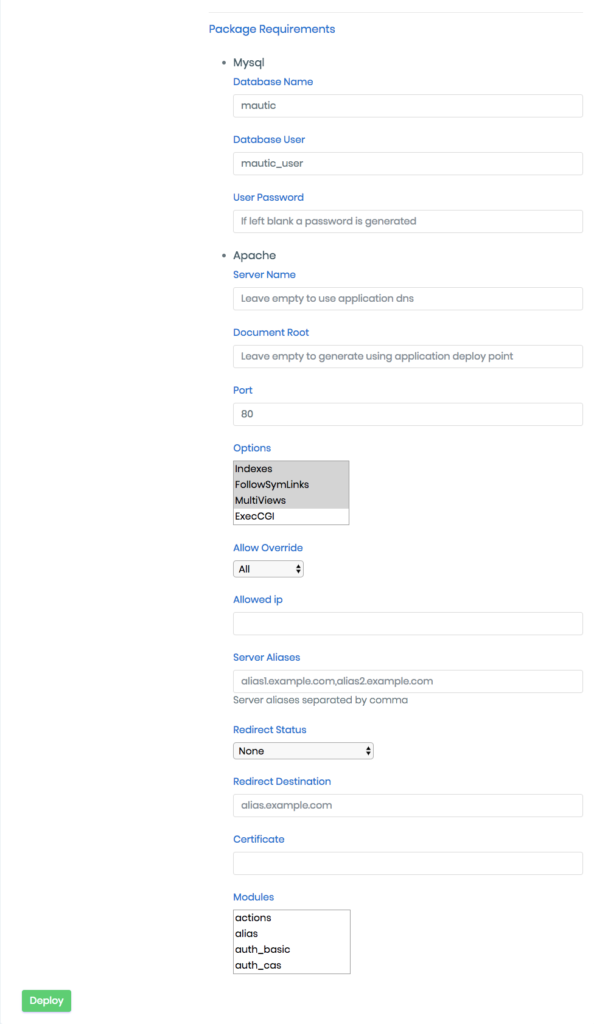Click the Database Name input field
This screenshot has height=1024, width=594.
tap(407, 106)
